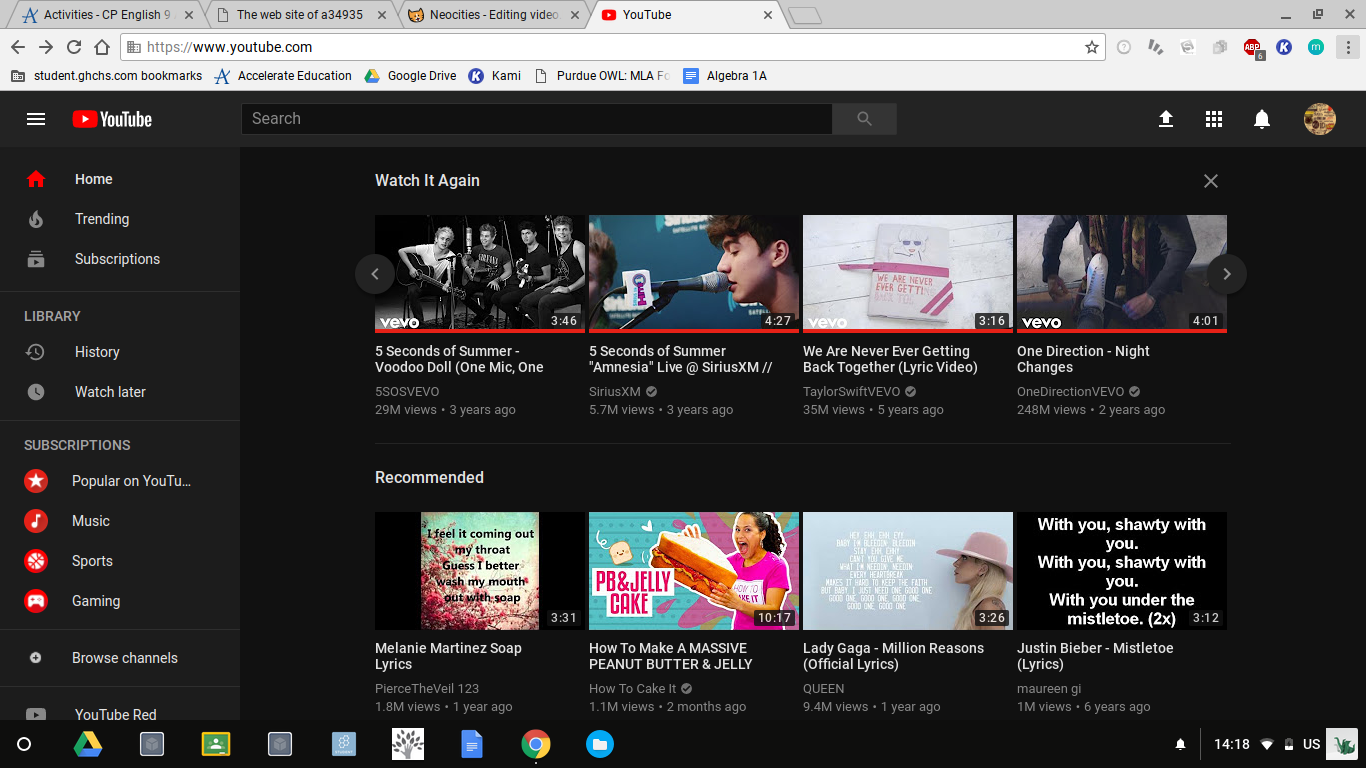The height and width of the screenshot is (768, 1366).
Task: Open the upload video icon
Action: coord(1166,119)
